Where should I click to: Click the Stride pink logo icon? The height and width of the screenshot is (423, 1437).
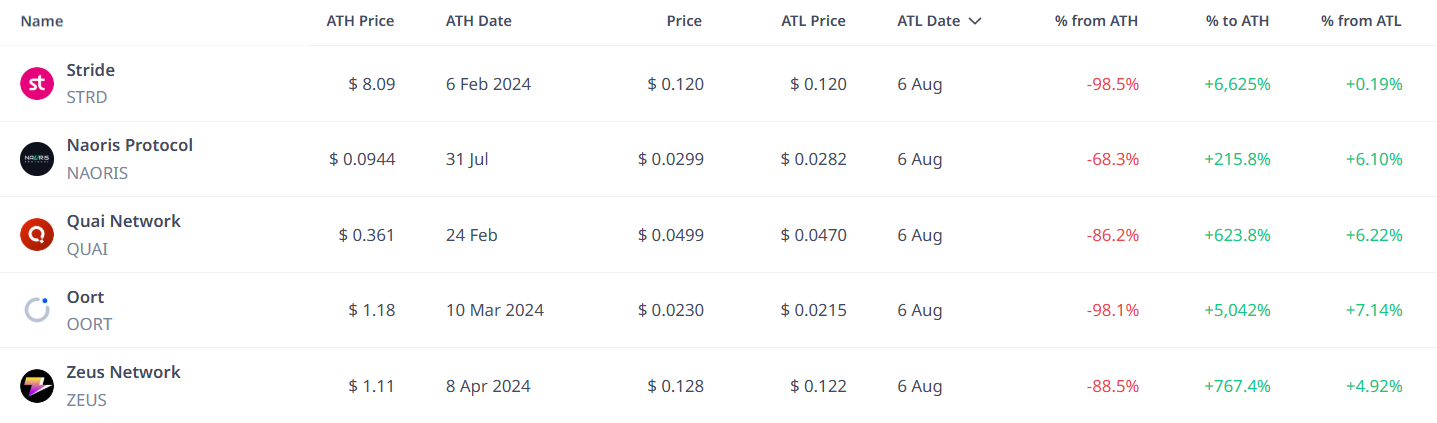pos(37,84)
